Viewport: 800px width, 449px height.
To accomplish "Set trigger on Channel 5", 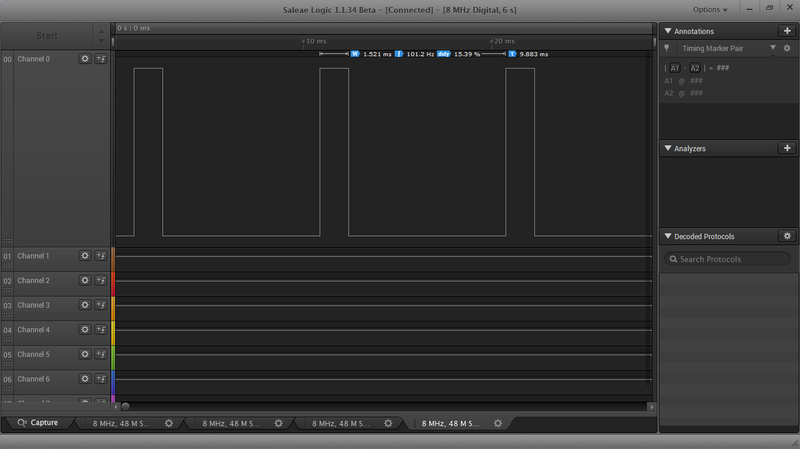I will pyautogui.click(x=101, y=354).
